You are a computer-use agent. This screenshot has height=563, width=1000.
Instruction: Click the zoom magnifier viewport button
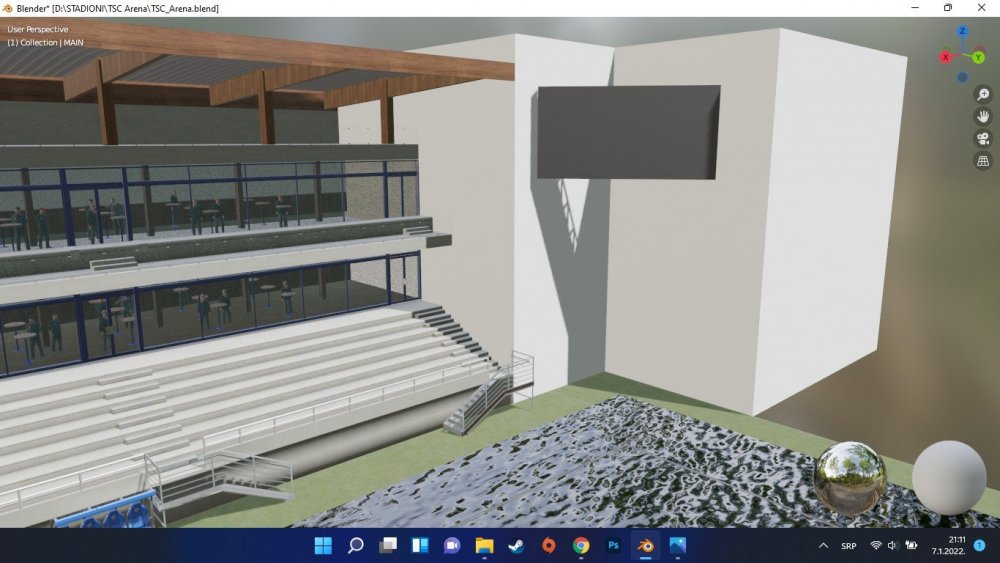[x=983, y=94]
